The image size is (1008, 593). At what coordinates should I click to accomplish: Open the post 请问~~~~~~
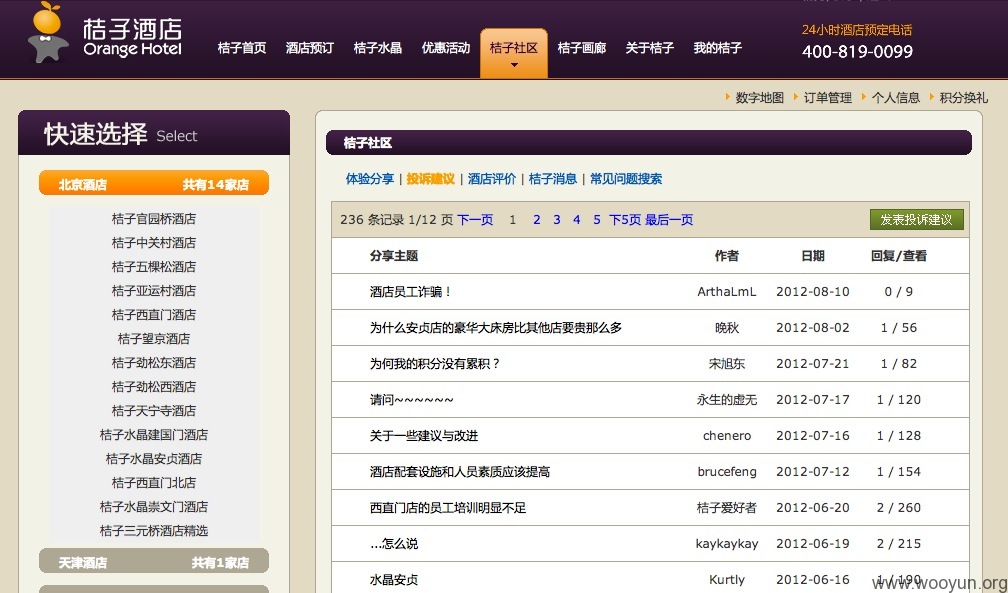click(x=411, y=400)
